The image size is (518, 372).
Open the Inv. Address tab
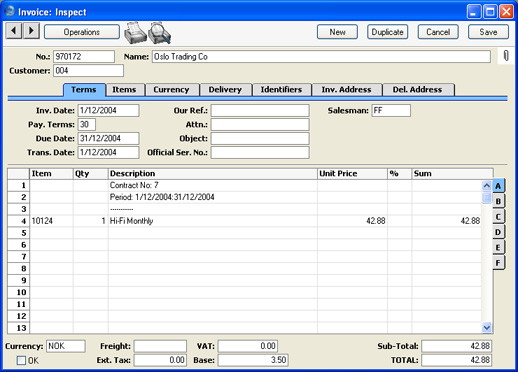pyautogui.click(x=346, y=90)
